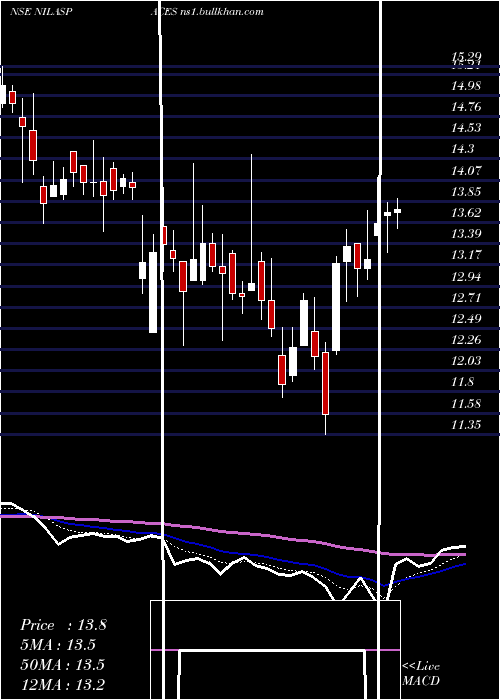Click the 5MA : 13.5 readout
The image size is (500, 700).
tap(58, 645)
